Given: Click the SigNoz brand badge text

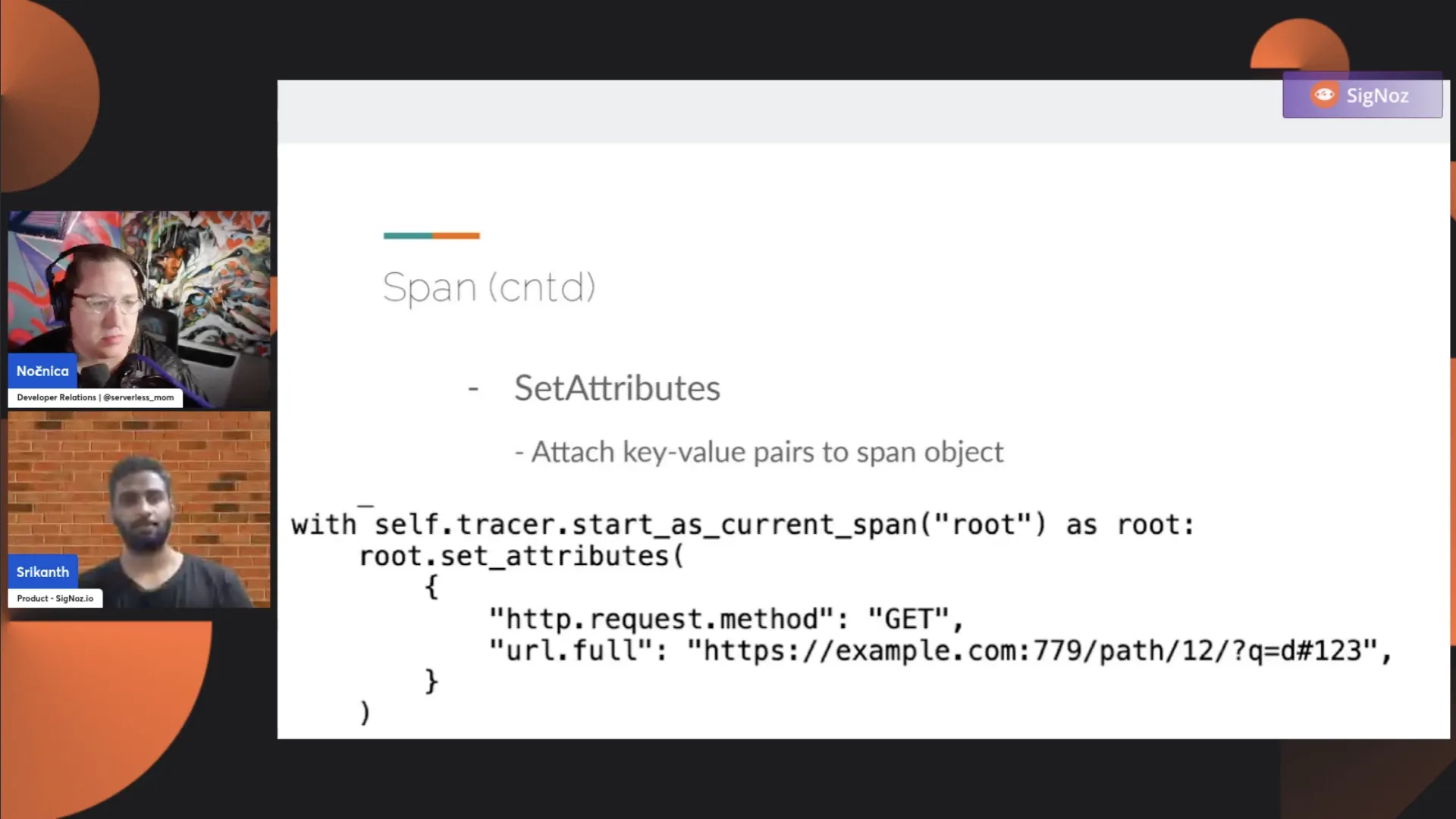Looking at the screenshot, I should pyautogui.click(x=1377, y=96).
